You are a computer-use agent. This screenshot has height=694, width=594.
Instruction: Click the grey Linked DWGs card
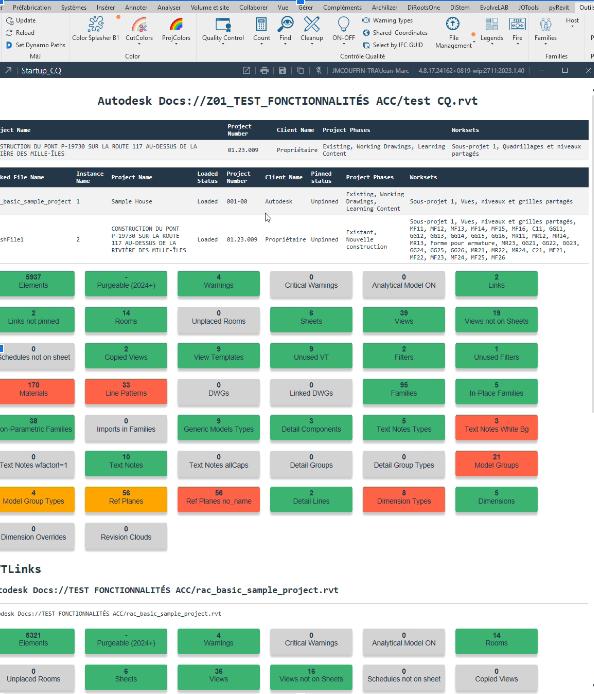311,391
